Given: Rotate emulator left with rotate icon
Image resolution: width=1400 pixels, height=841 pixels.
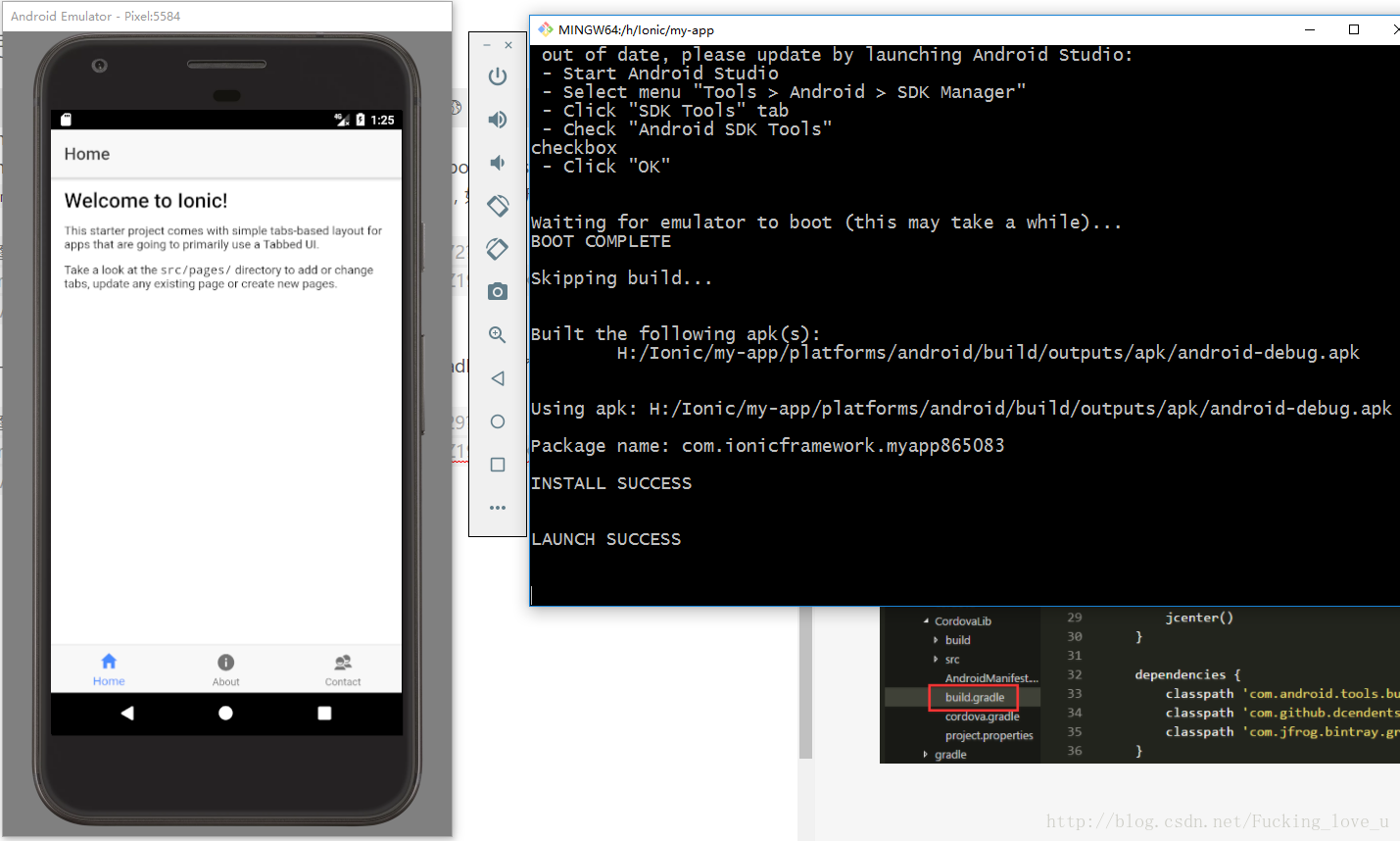Looking at the screenshot, I should click(x=498, y=206).
